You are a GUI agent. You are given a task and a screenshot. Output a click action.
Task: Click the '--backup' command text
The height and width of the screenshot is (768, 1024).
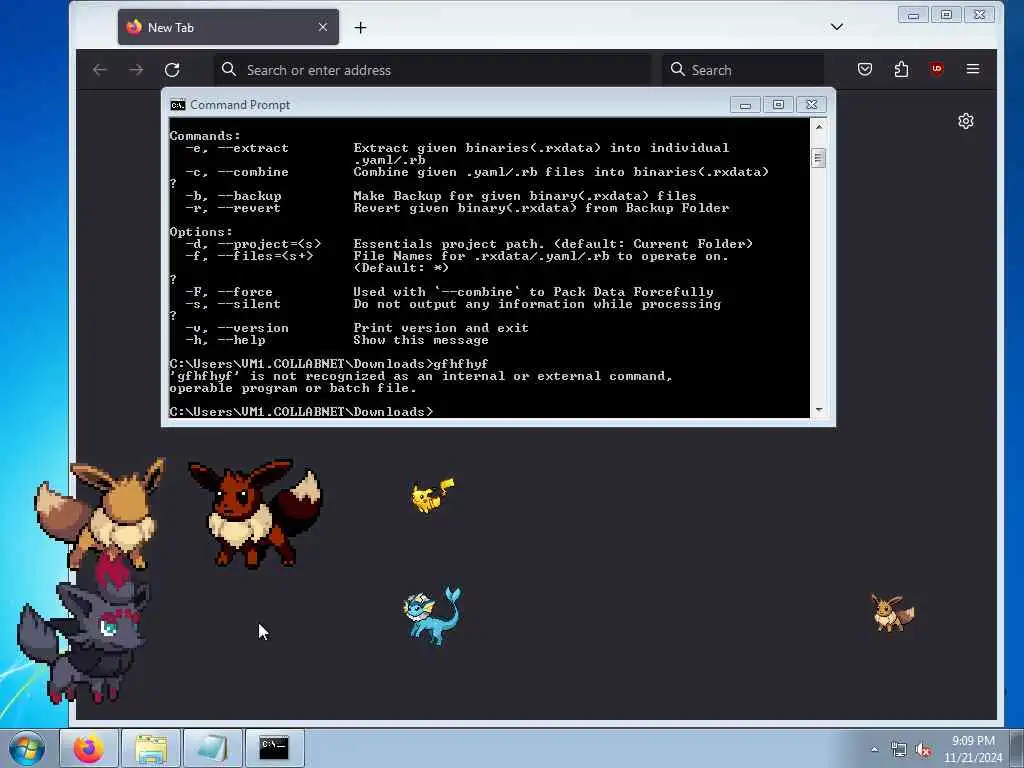coord(249,196)
